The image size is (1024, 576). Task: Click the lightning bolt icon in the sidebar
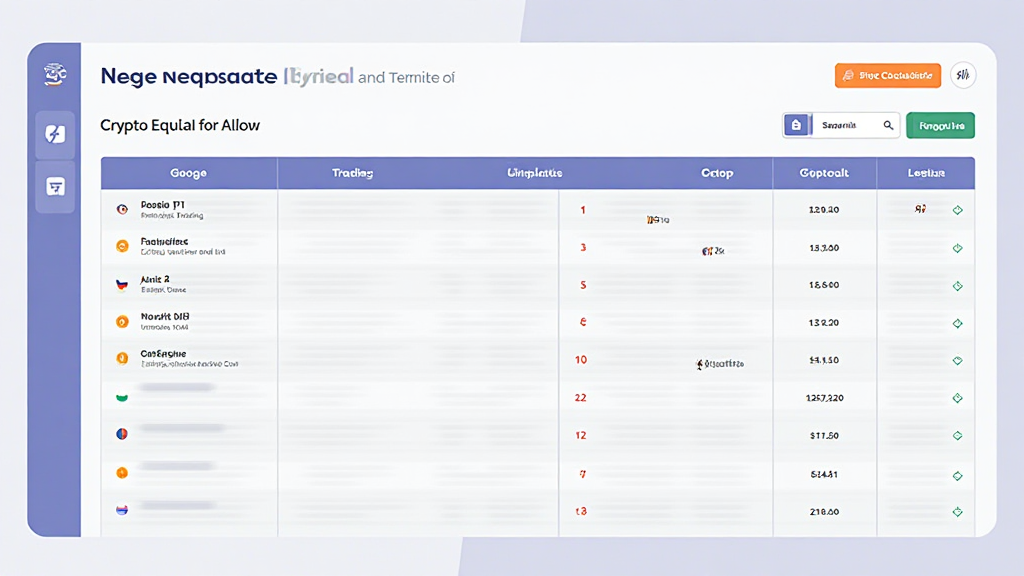point(55,134)
